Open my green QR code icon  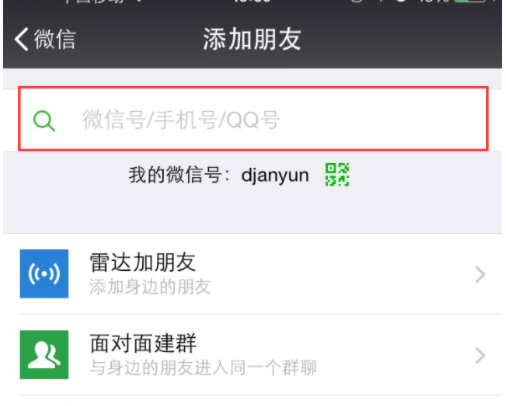tap(337, 175)
